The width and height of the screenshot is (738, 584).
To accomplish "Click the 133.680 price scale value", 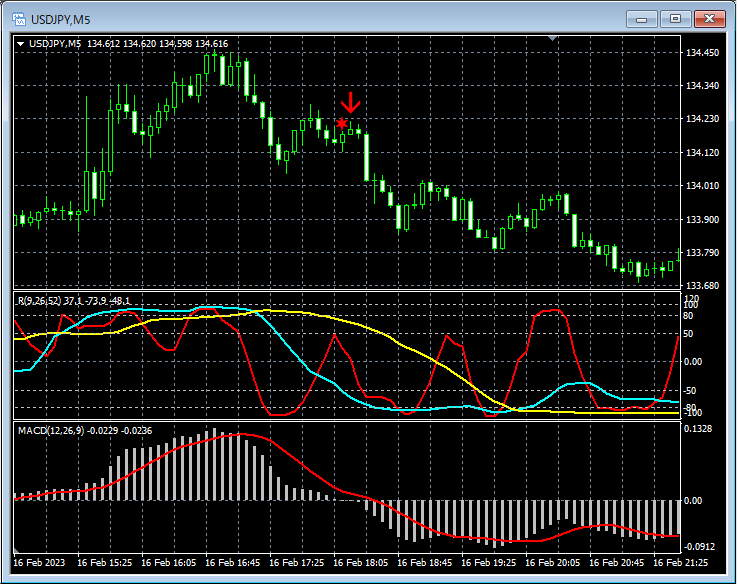I will click(x=703, y=286).
